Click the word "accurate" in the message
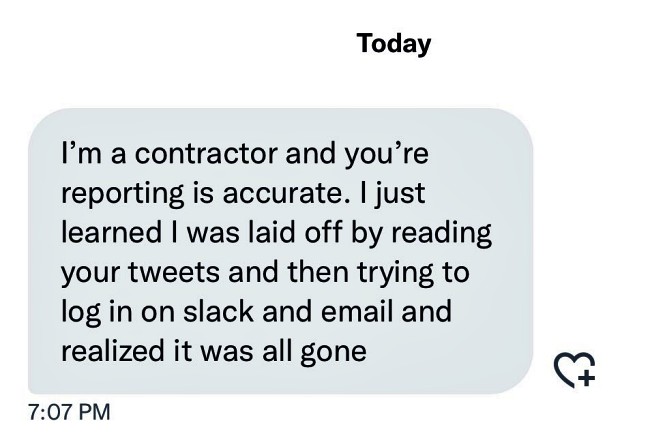 (281, 194)
